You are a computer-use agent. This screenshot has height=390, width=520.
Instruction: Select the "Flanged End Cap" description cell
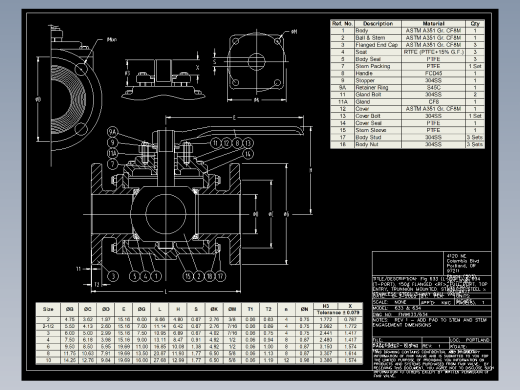point(377,45)
